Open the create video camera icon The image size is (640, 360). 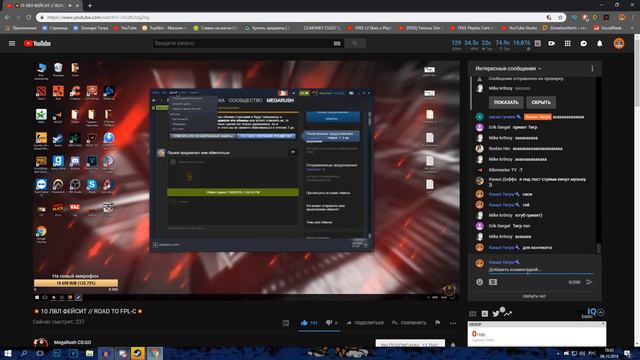click(552, 43)
